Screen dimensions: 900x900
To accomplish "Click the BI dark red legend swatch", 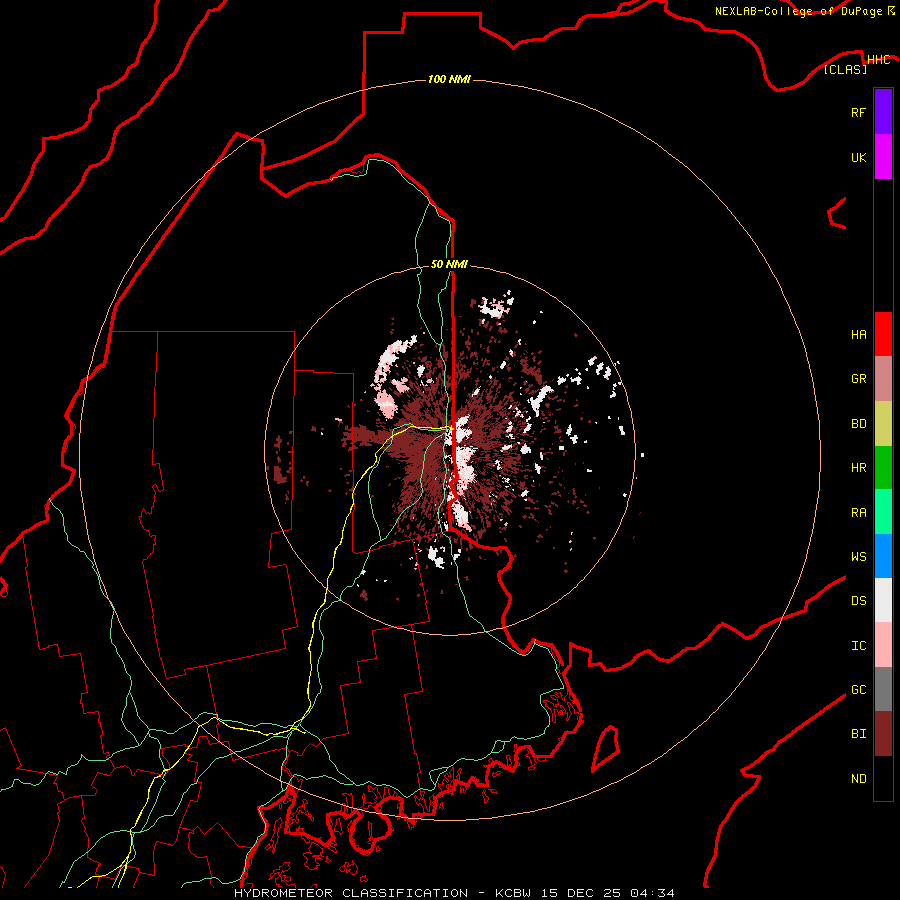I will click(883, 734).
